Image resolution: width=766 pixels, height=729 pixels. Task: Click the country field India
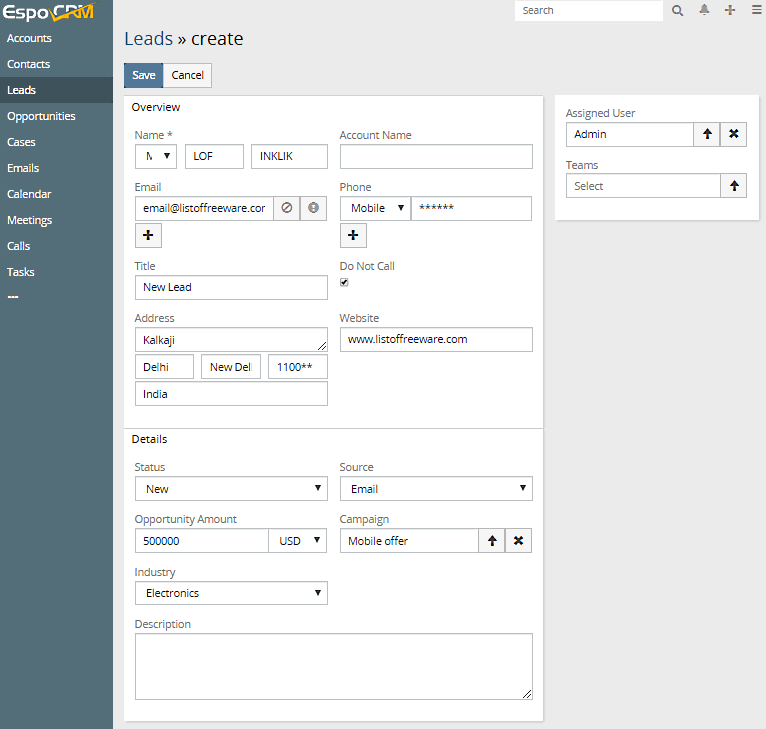pyautogui.click(x=231, y=393)
